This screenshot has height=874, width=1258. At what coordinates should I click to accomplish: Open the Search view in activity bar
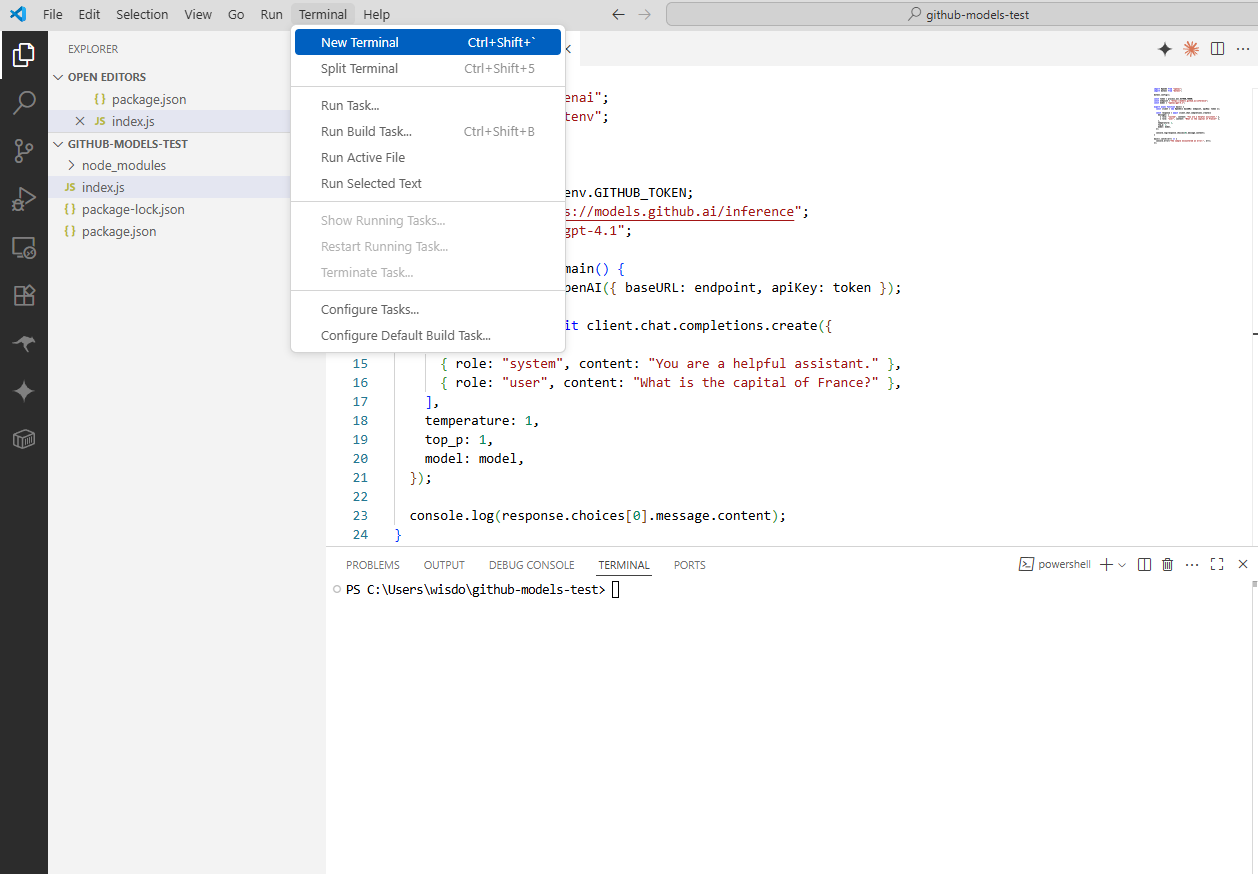[24, 103]
